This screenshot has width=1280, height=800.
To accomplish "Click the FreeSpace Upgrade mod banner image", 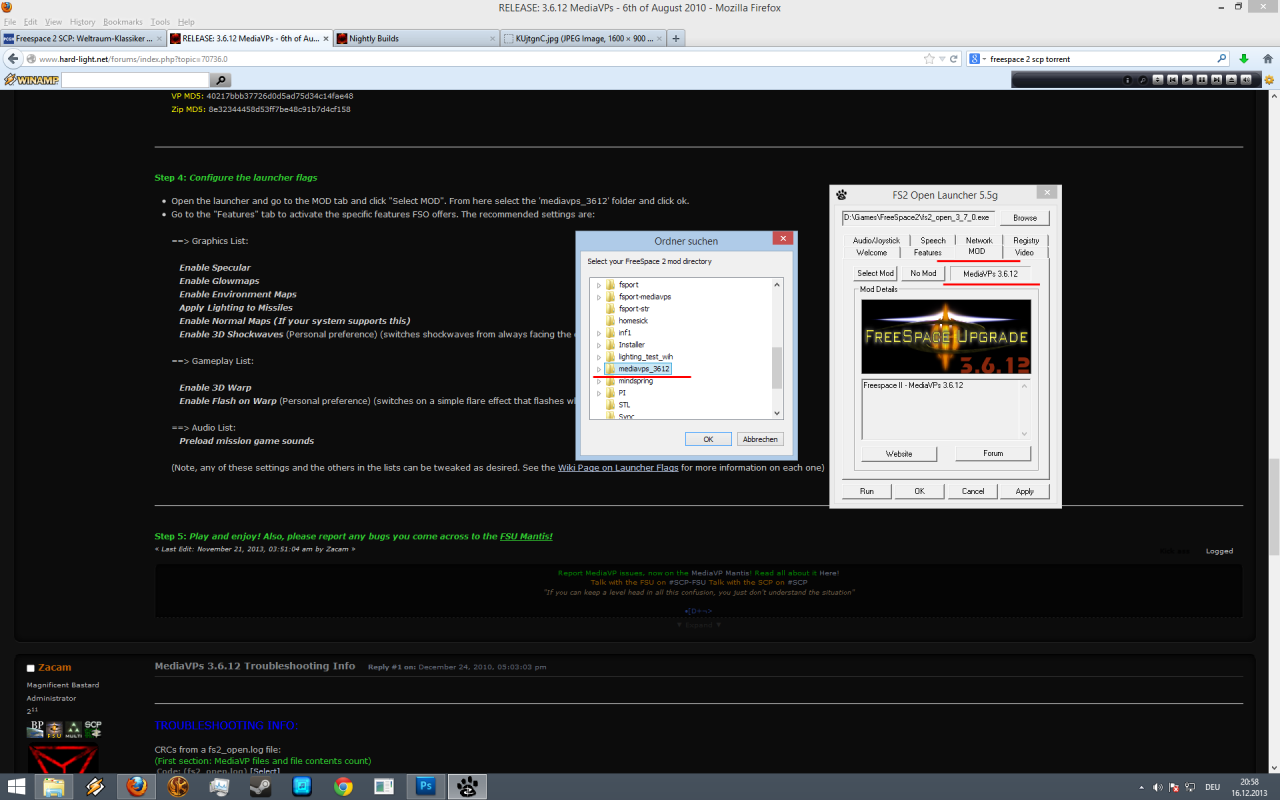I will click(945, 337).
